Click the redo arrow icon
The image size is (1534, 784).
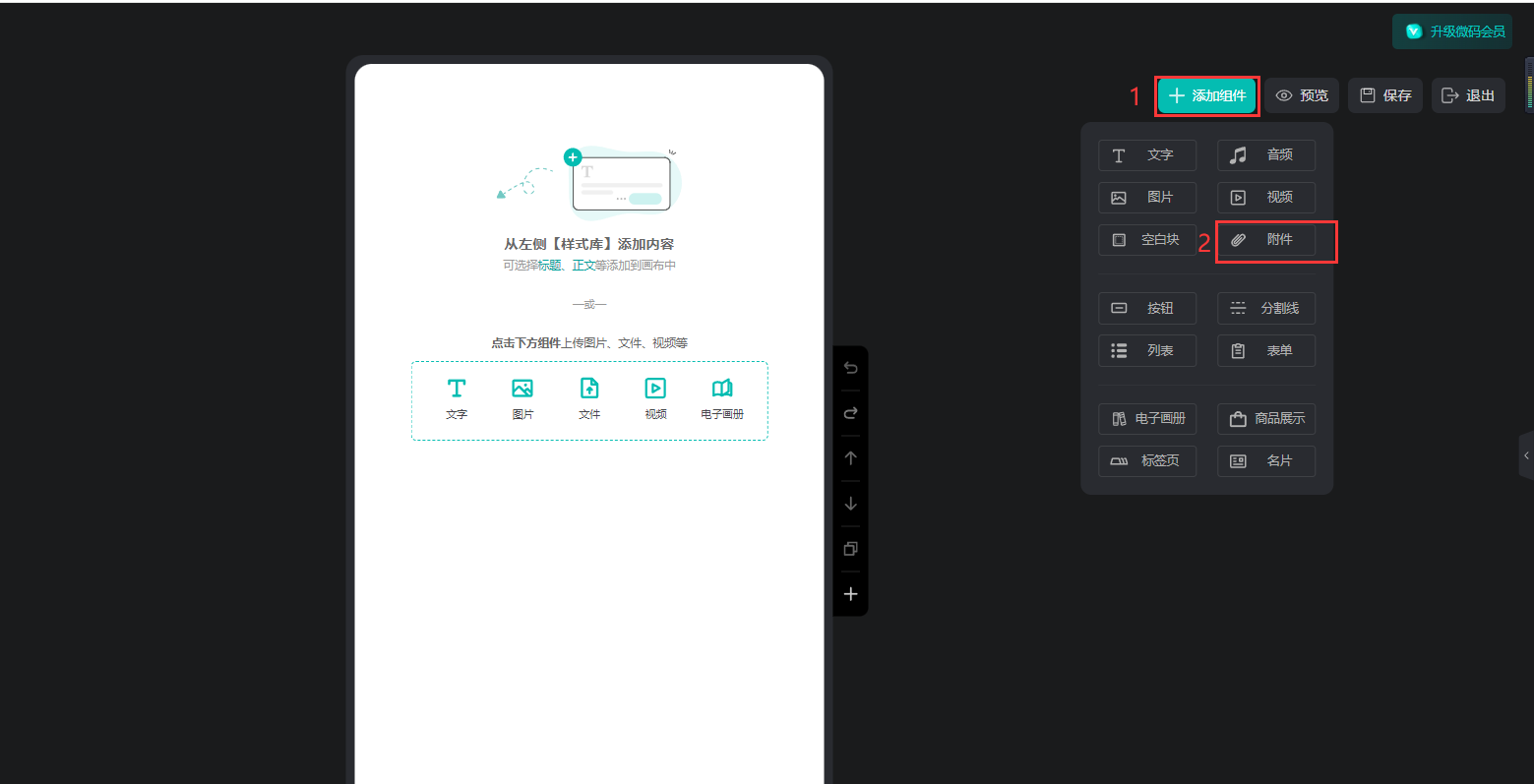pyautogui.click(x=850, y=413)
